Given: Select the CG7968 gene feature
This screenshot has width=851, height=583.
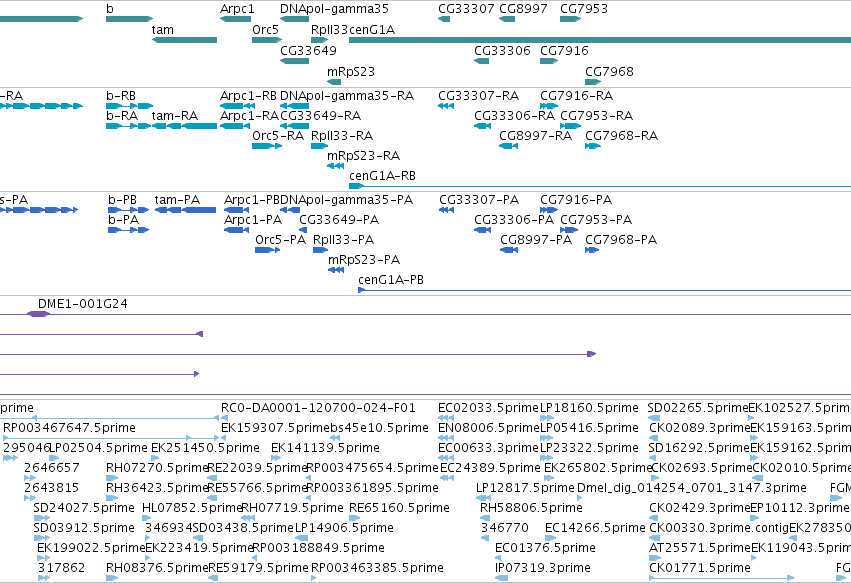Looking at the screenshot, I should 593,82.
